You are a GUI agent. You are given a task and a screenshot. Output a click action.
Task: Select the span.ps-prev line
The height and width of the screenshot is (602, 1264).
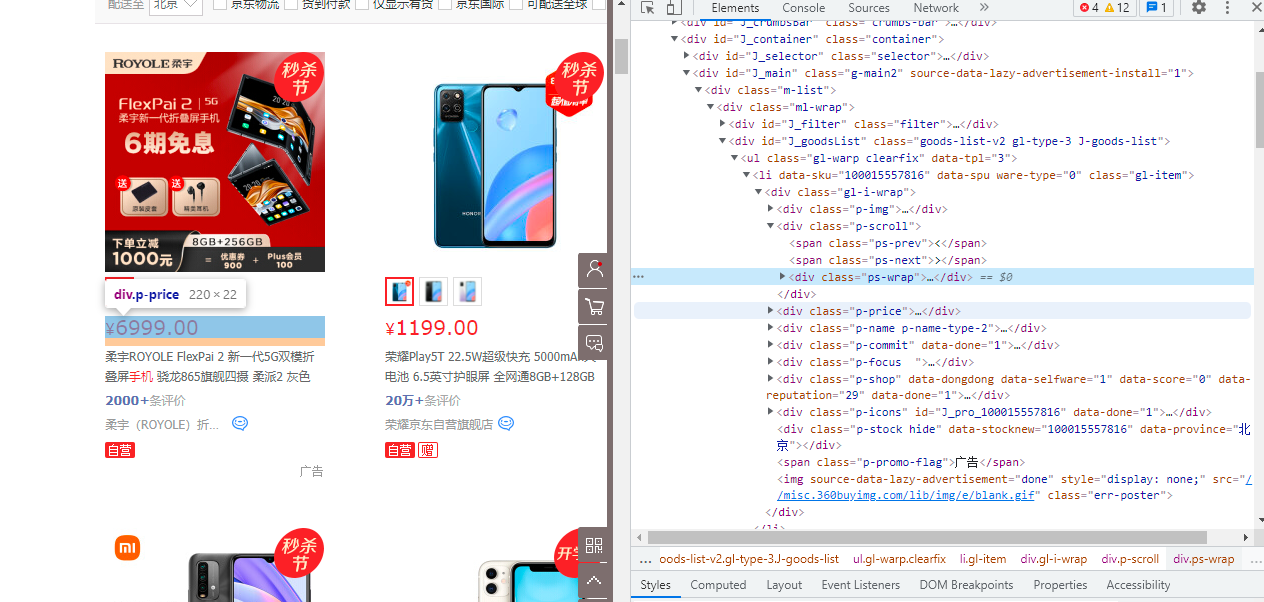tap(887, 243)
